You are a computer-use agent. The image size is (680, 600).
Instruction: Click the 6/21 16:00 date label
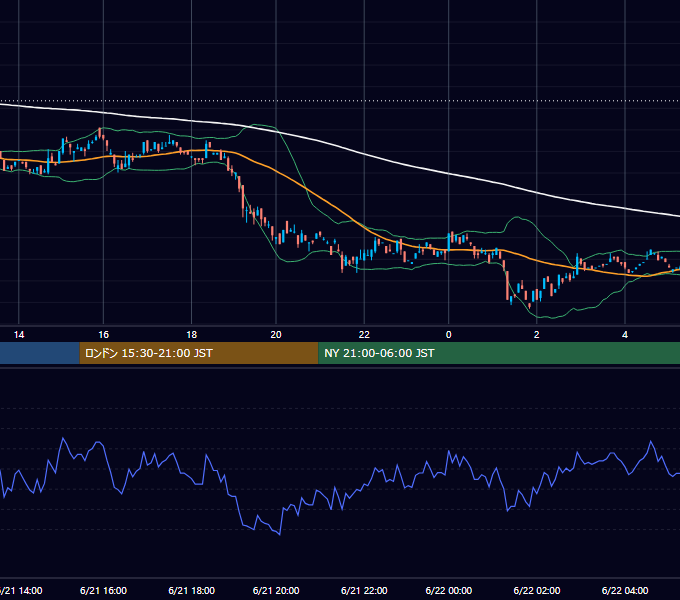pyautogui.click(x=103, y=590)
